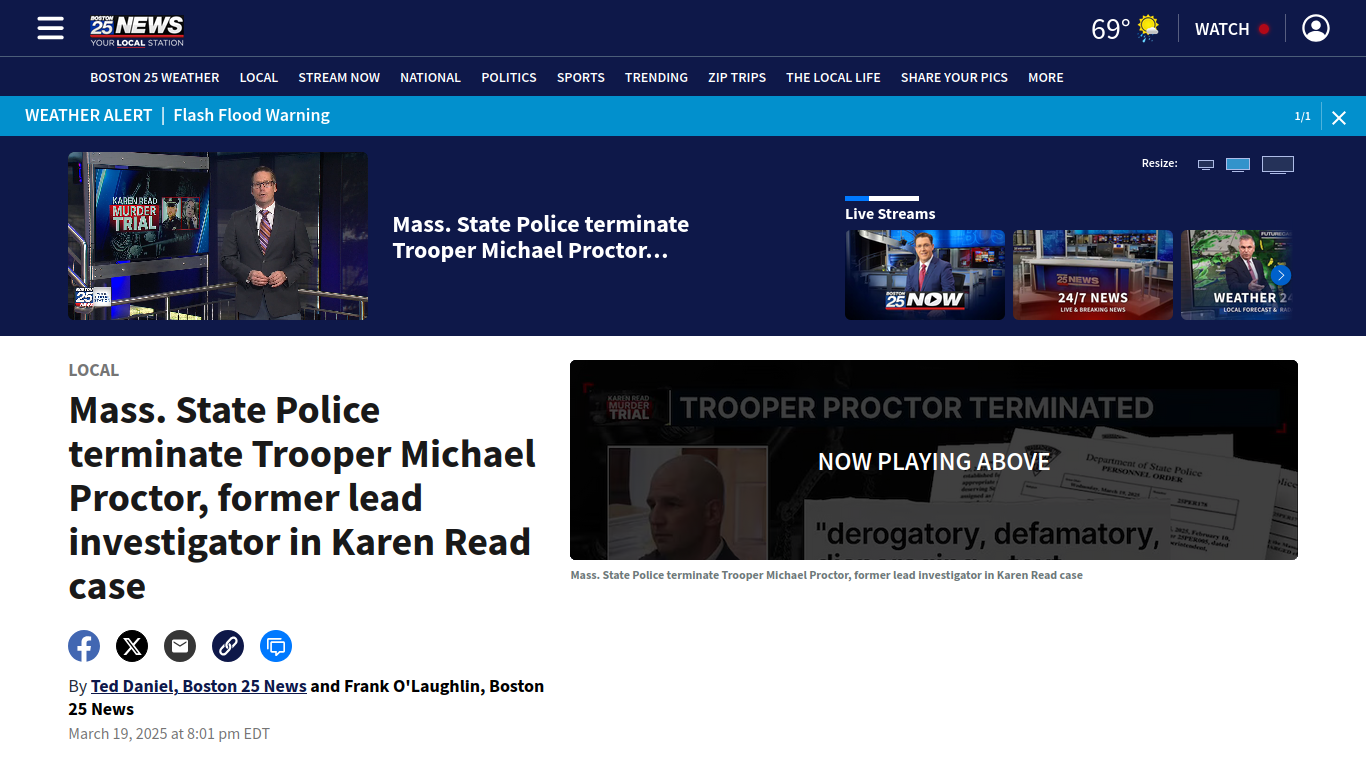Screen dimensions: 1366x768
Task: Show next live streams with arrow
Action: (x=1281, y=275)
